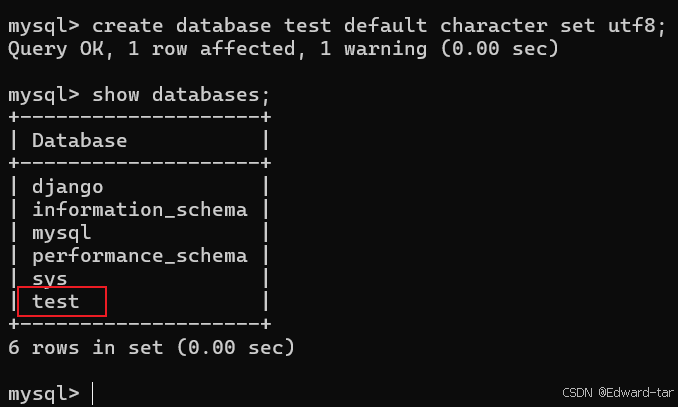
Task: Click the "show databases;" command text
Action: click(181, 95)
